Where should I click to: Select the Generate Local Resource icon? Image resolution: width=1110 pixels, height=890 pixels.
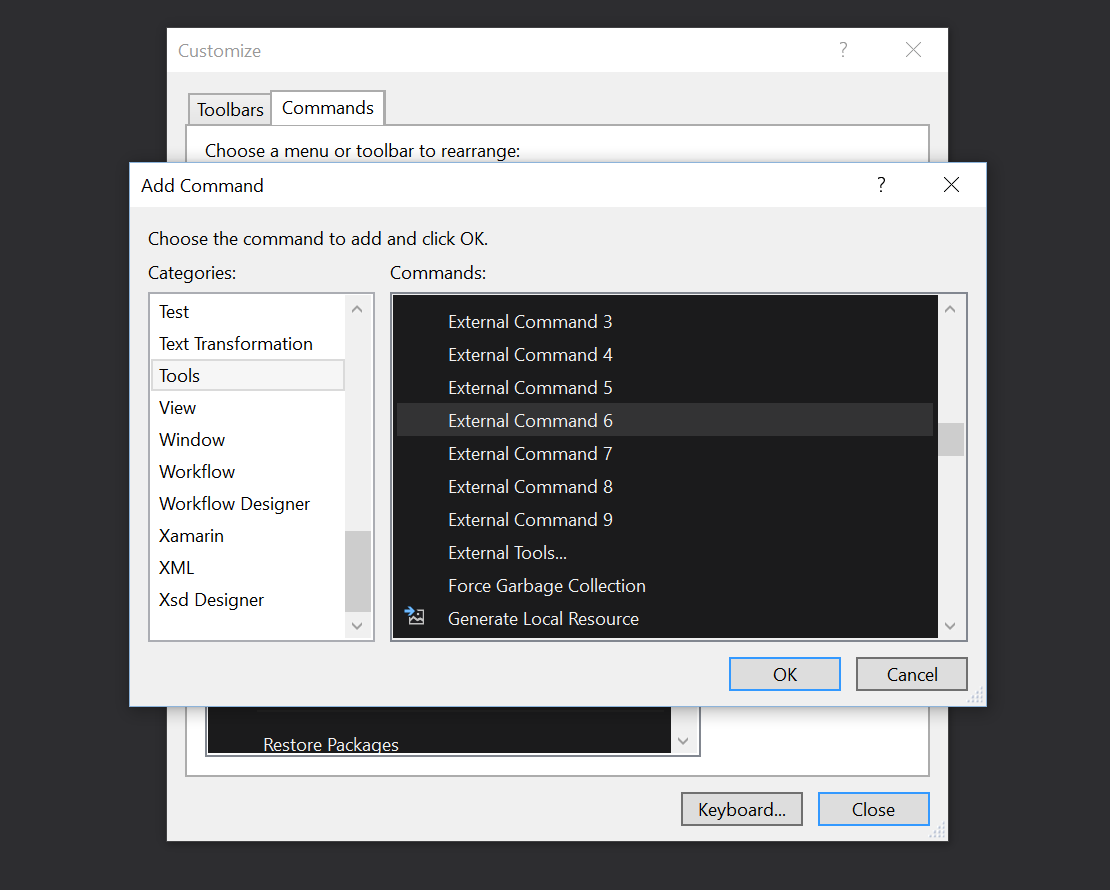point(415,617)
